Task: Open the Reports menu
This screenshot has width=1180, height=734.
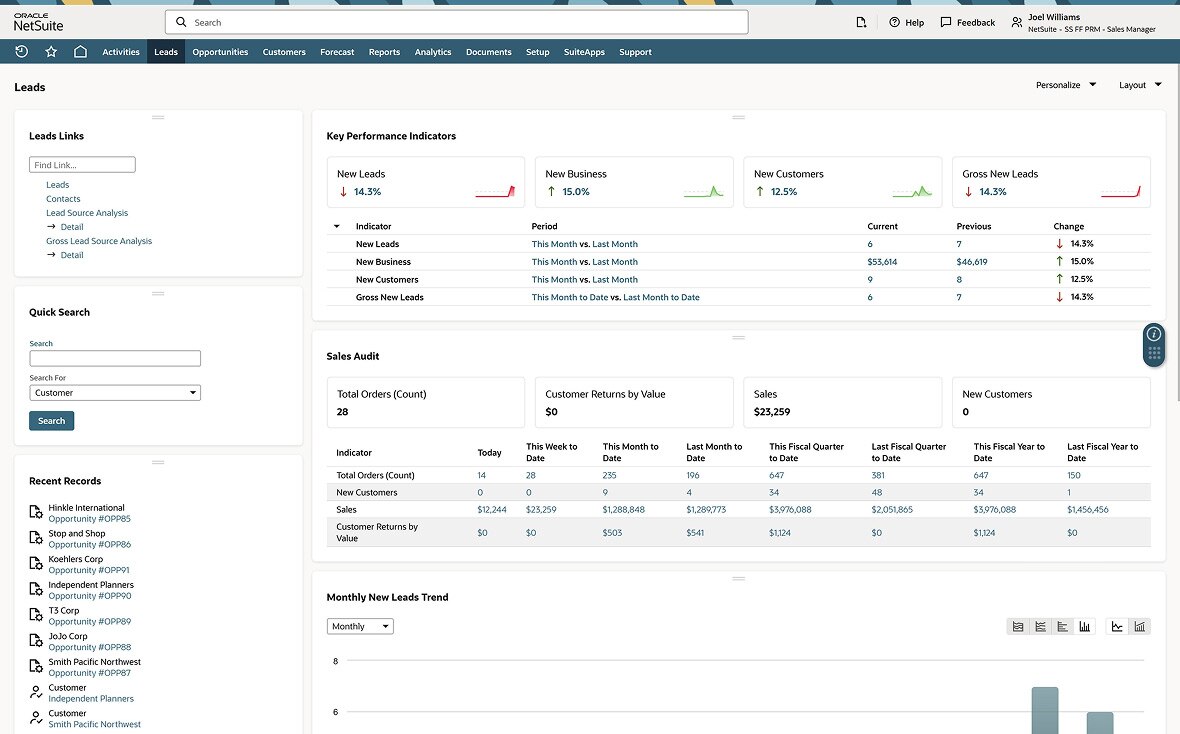Action: [384, 52]
